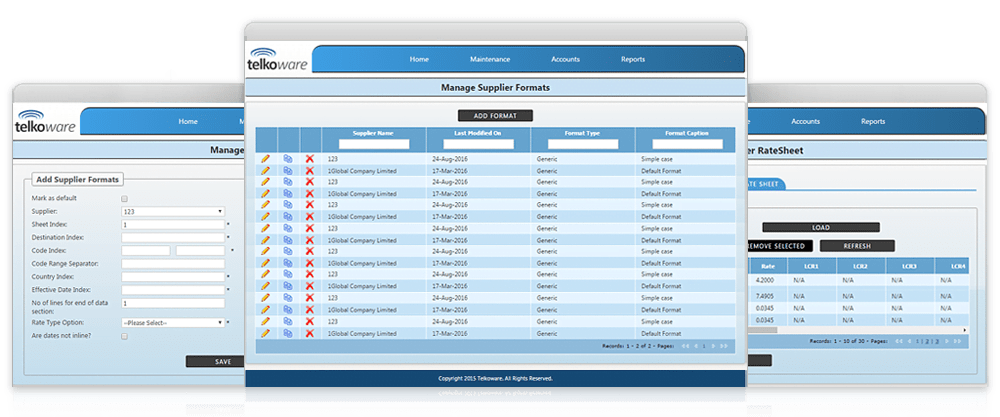Click the copy format icon in the last table row

288,333
